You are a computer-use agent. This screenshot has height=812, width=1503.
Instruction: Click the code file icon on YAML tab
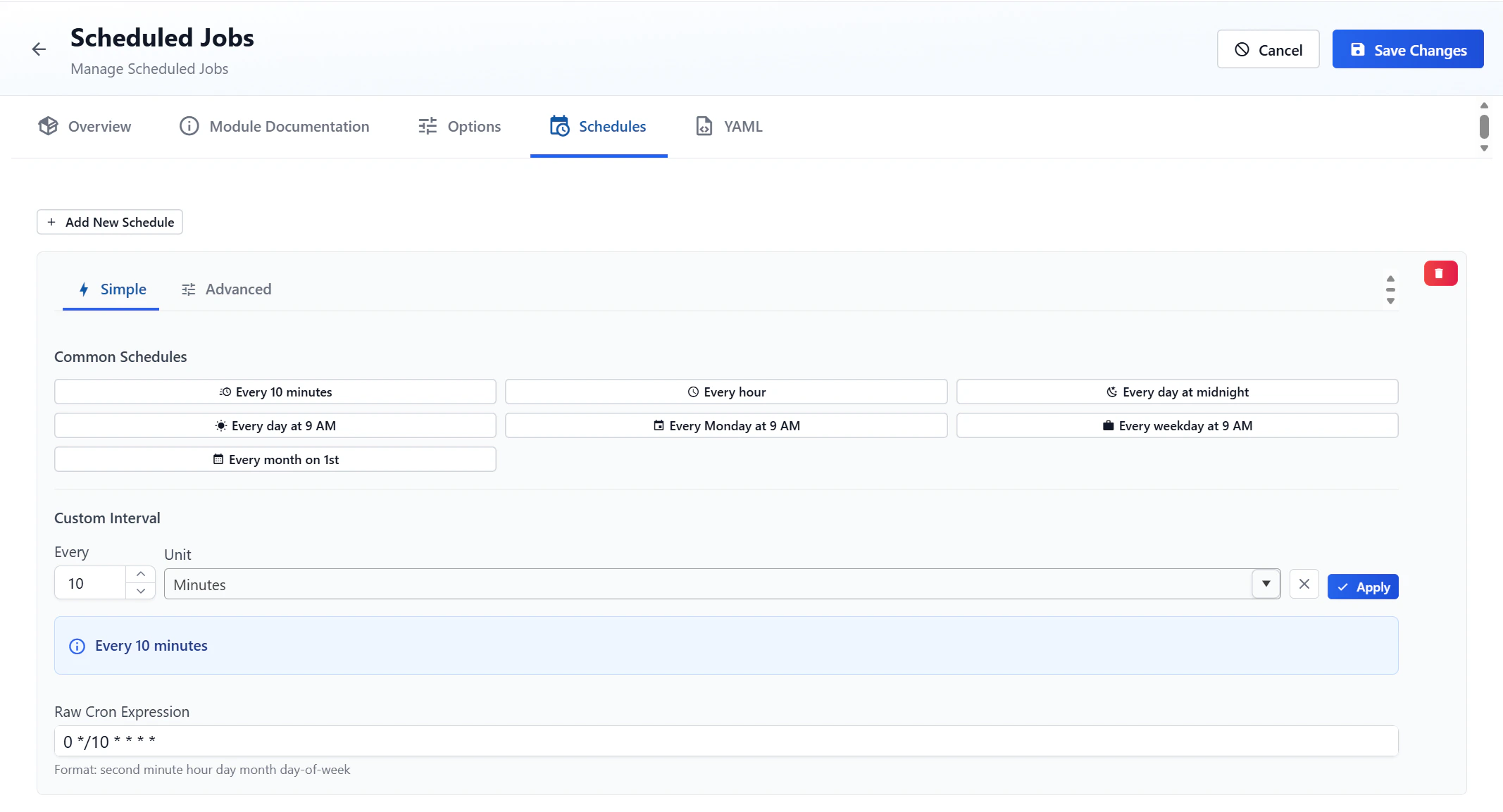(x=704, y=126)
